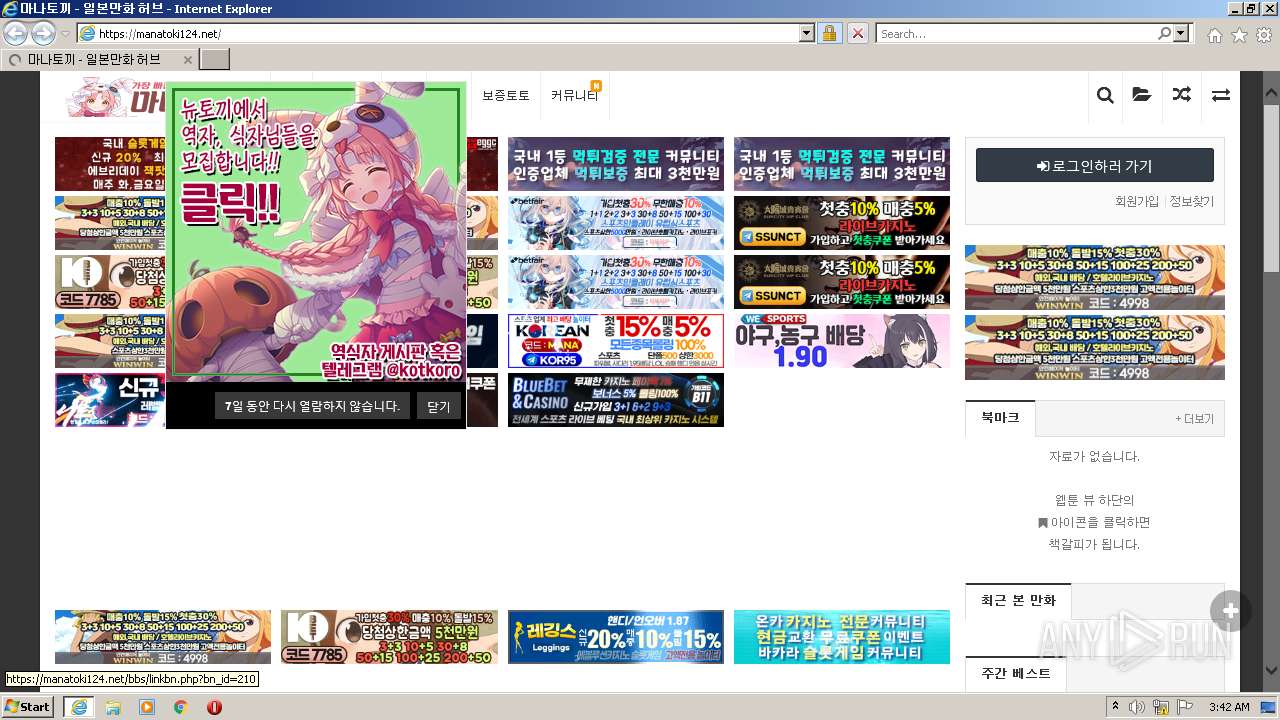This screenshot has width=1280, height=720.
Task: Open a new blank browser tab
Action: 214,59
